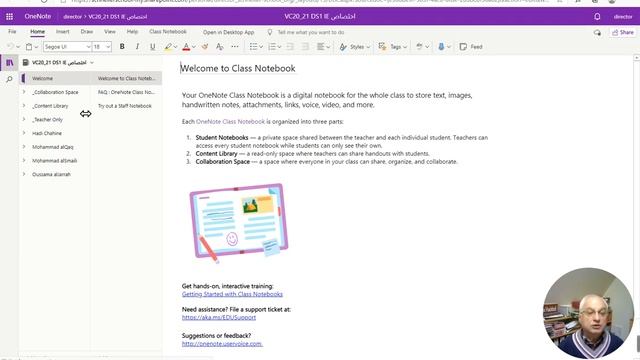Open Getting Started with Class Notebooks link

(232, 294)
